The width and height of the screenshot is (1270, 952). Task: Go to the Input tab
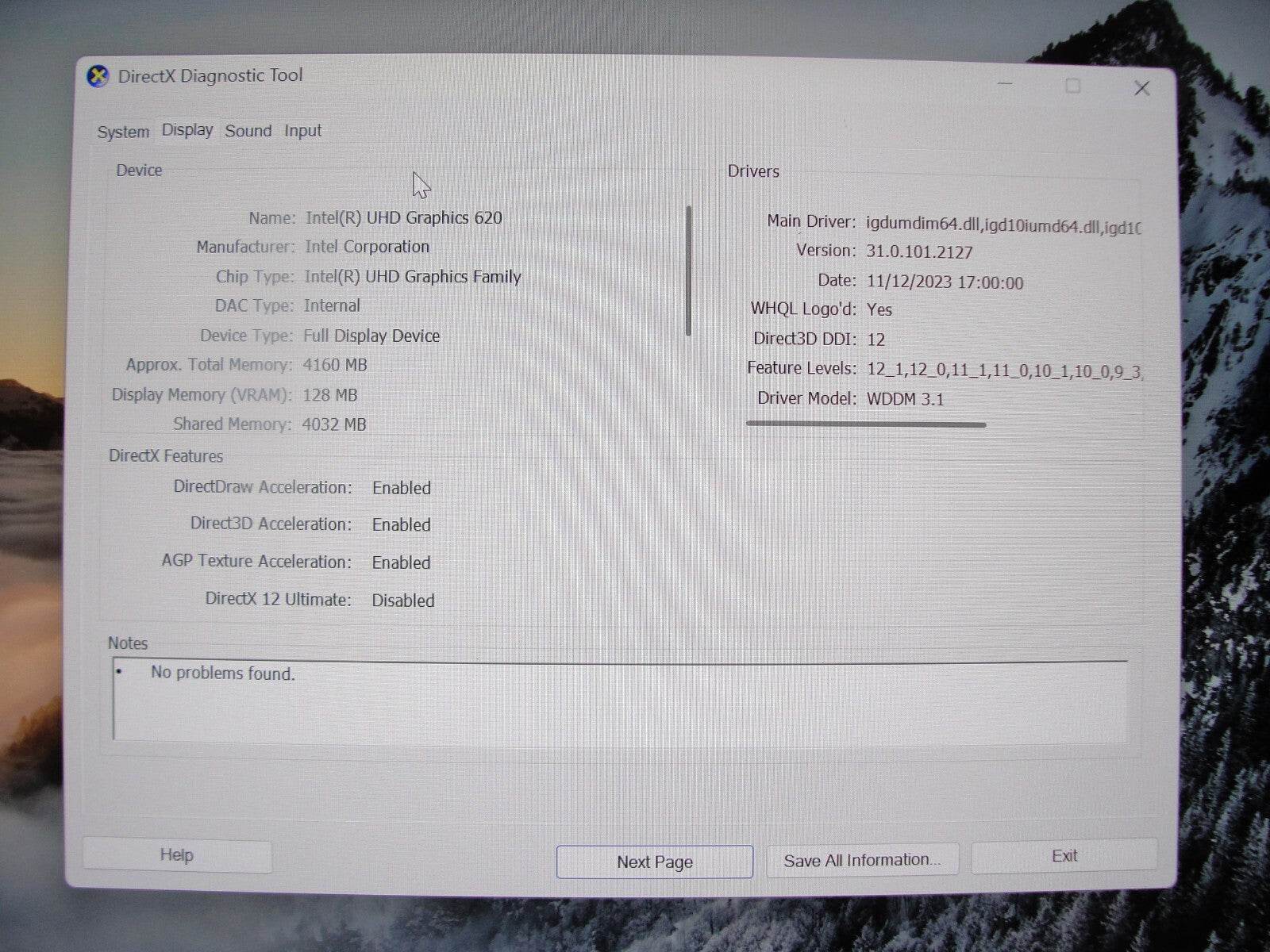click(303, 131)
